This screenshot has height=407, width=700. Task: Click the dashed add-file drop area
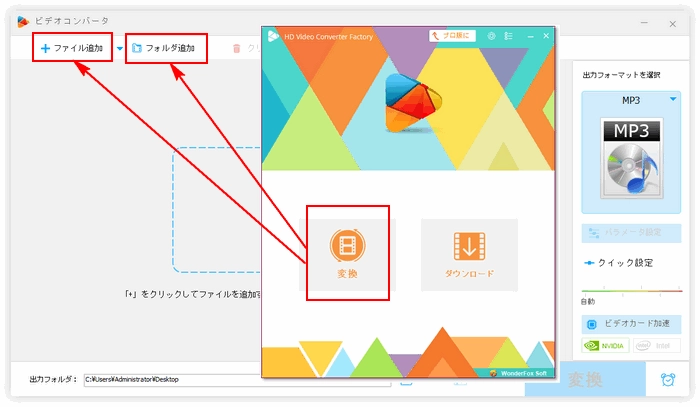[x=217, y=210]
